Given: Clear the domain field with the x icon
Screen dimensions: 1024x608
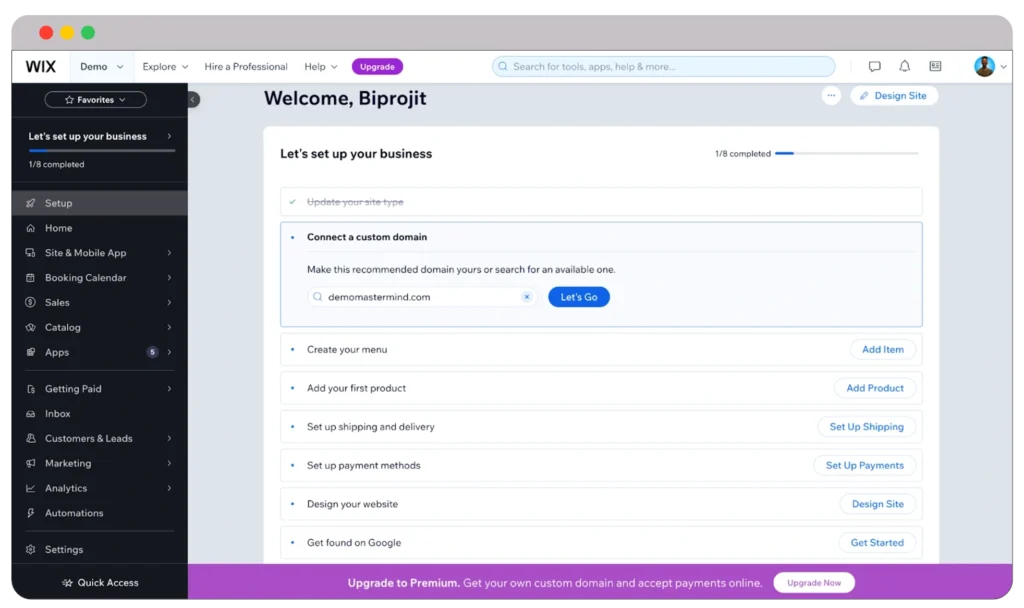Looking at the screenshot, I should [527, 297].
